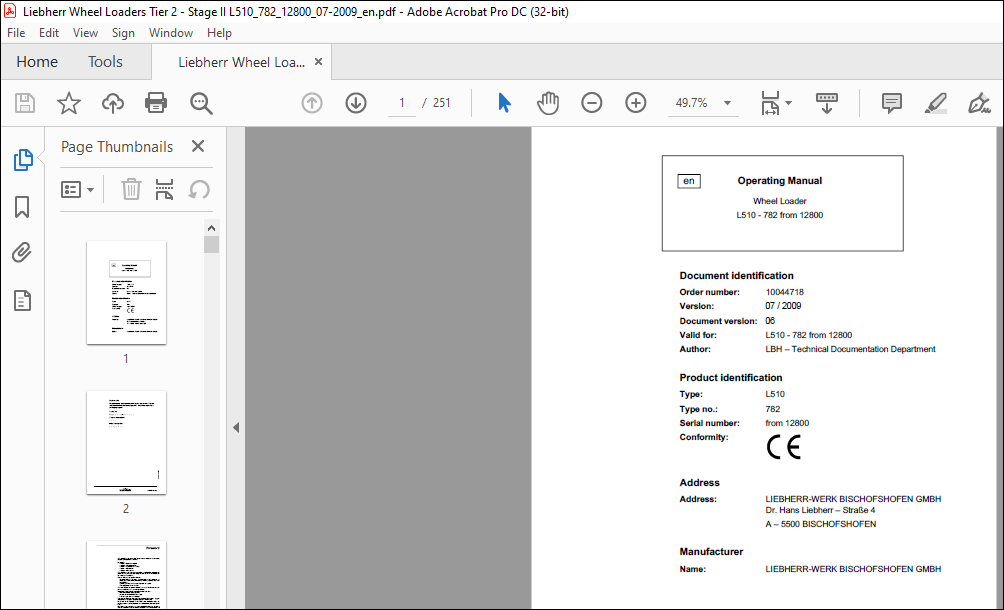
Task: Delete selected page with trash icon
Action: tap(131, 189)
